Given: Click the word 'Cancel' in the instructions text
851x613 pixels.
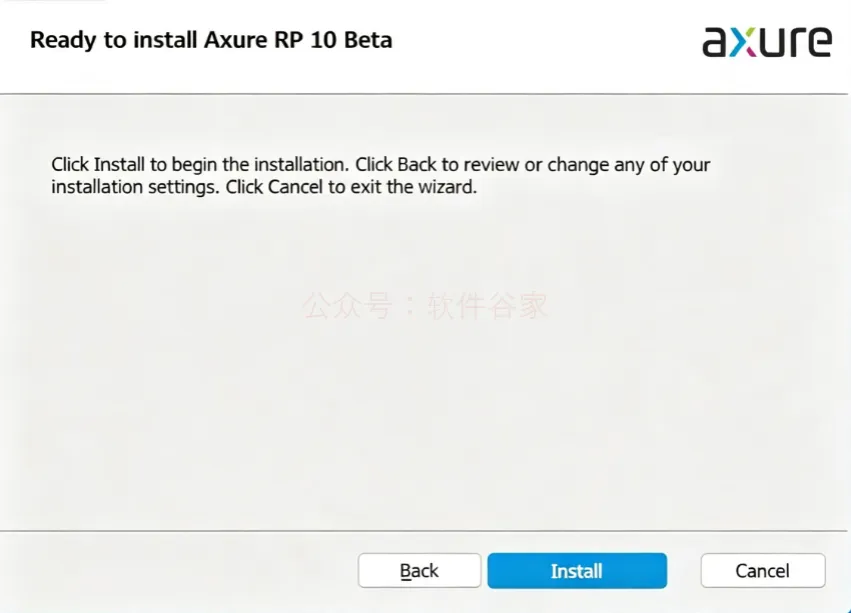Looking at the screenshot, I should (295, 187).
